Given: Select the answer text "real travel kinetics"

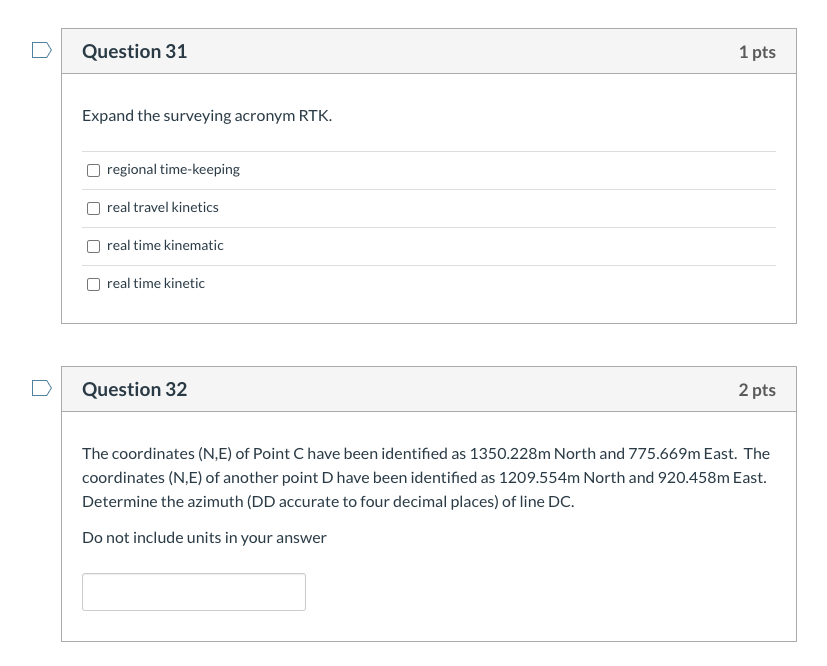Looking at the screenshot, I should (x=162, y=207).
